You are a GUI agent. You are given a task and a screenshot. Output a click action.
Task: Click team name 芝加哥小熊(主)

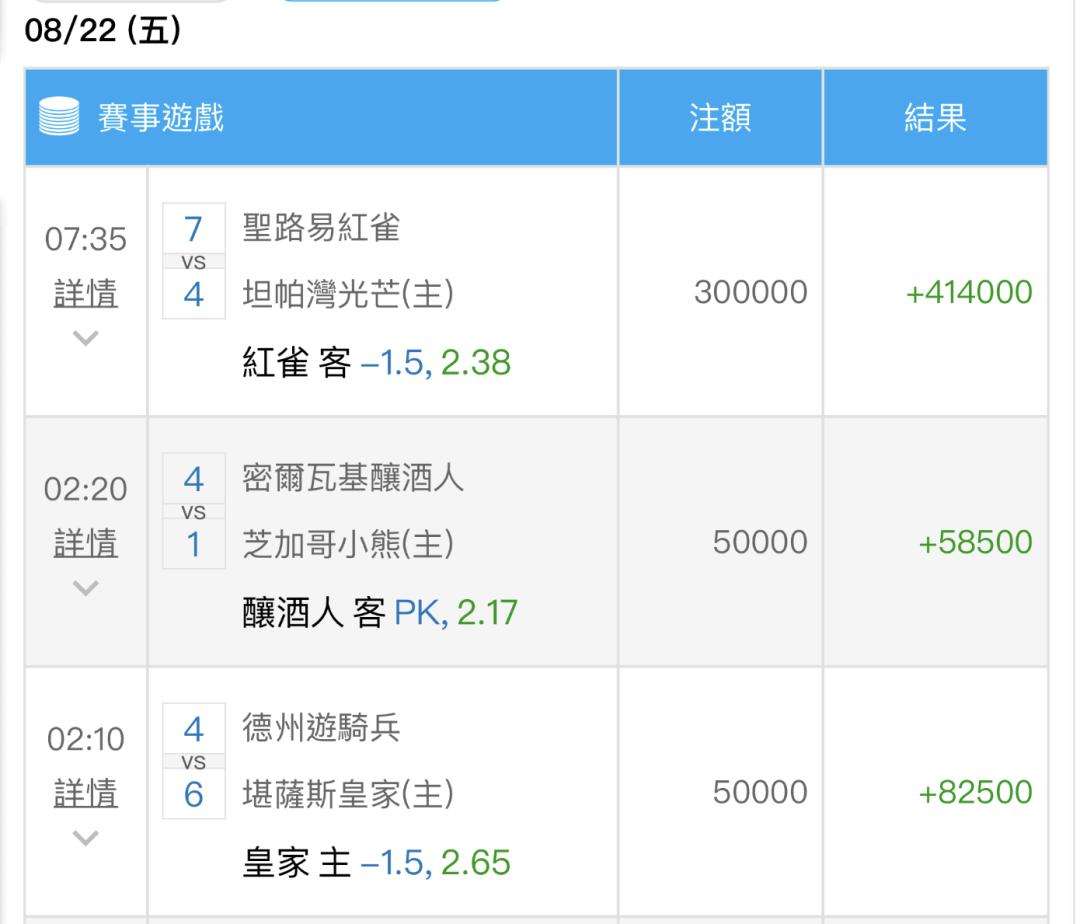[348, 544]
